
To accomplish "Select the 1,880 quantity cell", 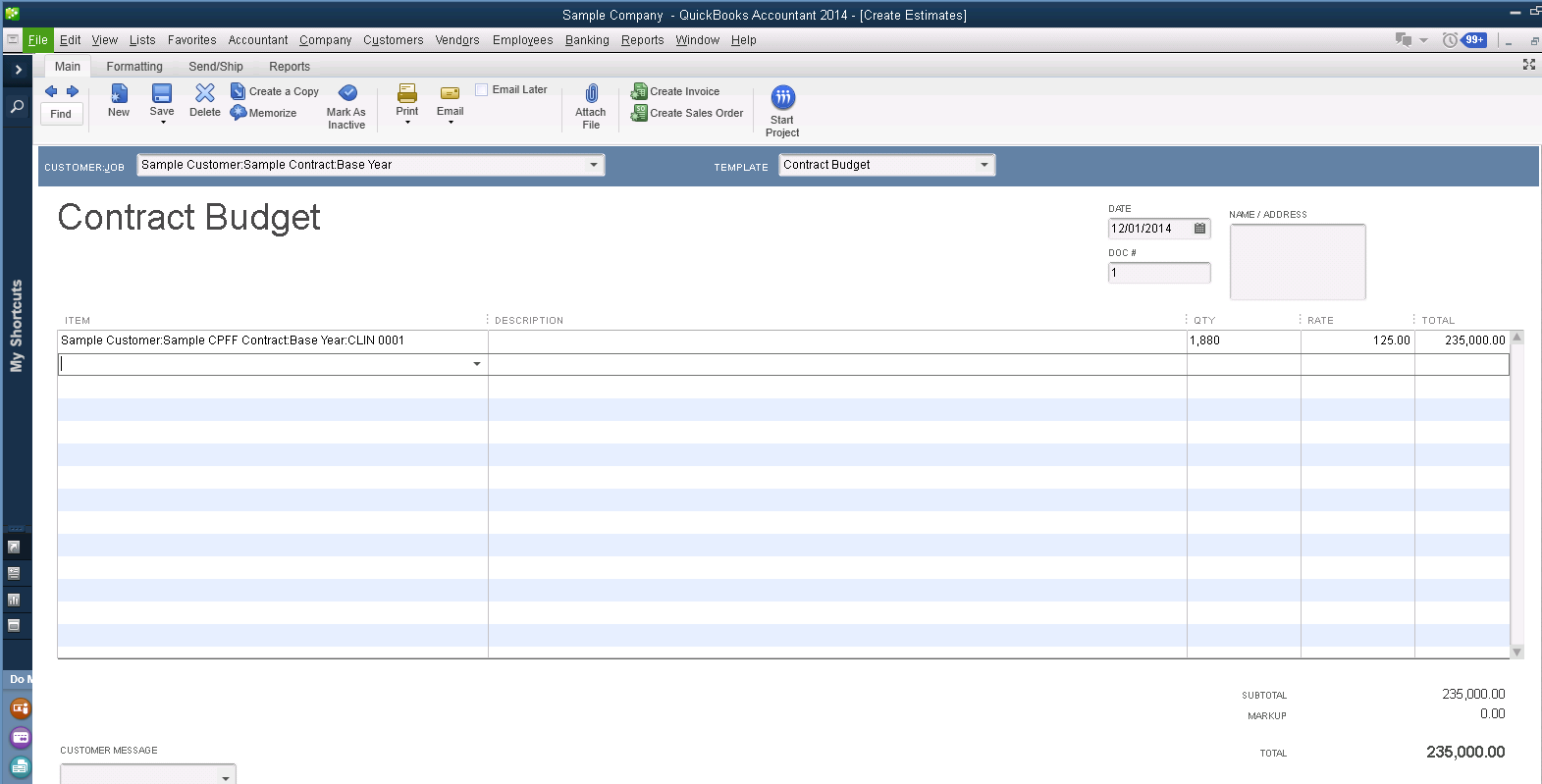I will pyautogui.click(x=1244, y=340).
